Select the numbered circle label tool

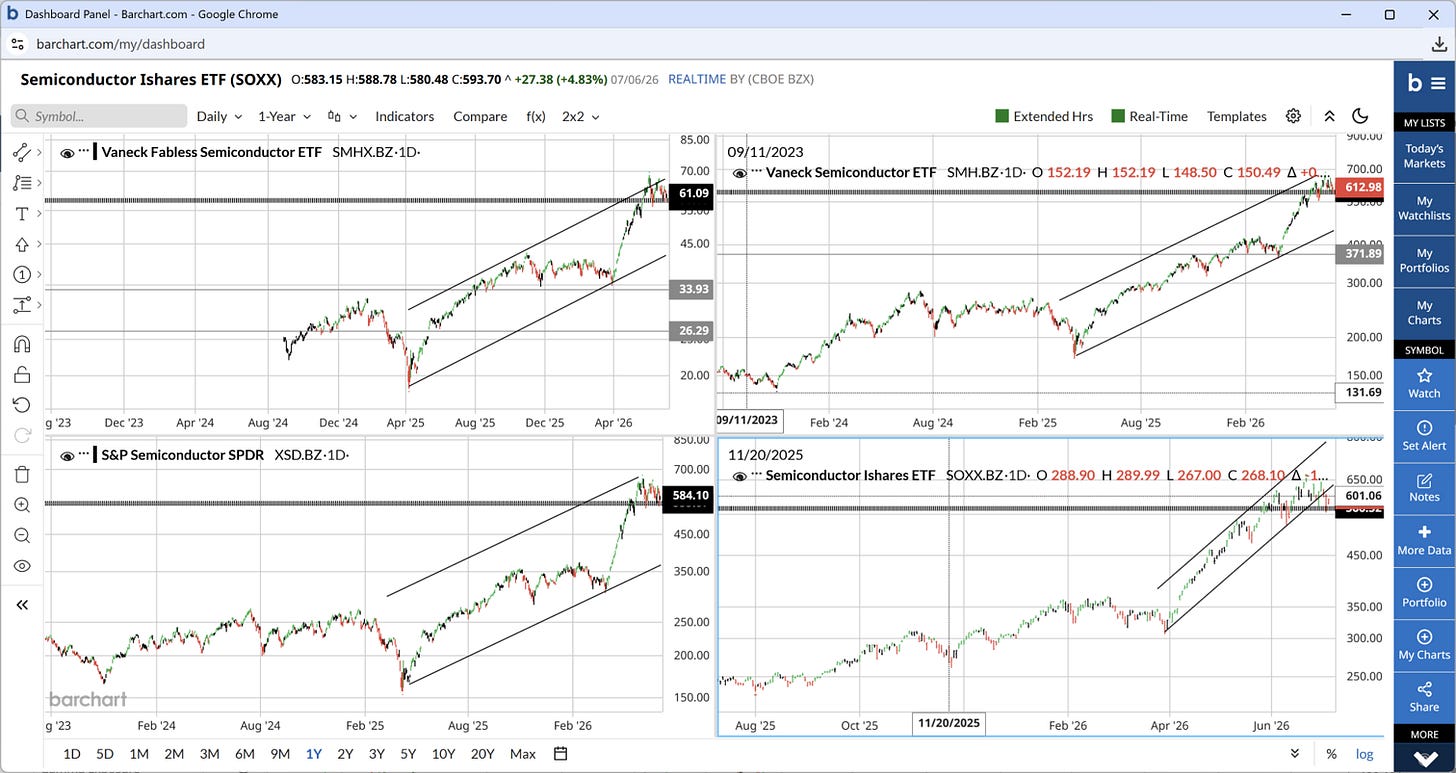point(21,274)
